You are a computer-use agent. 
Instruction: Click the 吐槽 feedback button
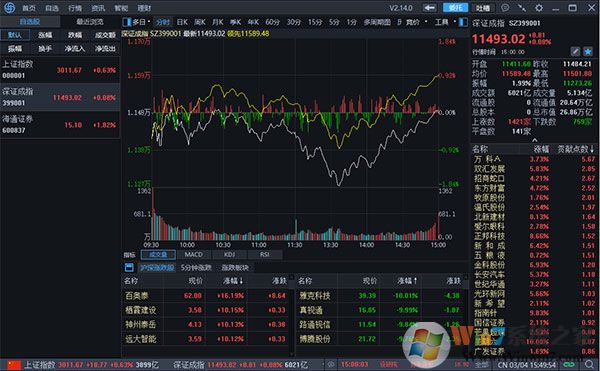(x=483, y=8)
